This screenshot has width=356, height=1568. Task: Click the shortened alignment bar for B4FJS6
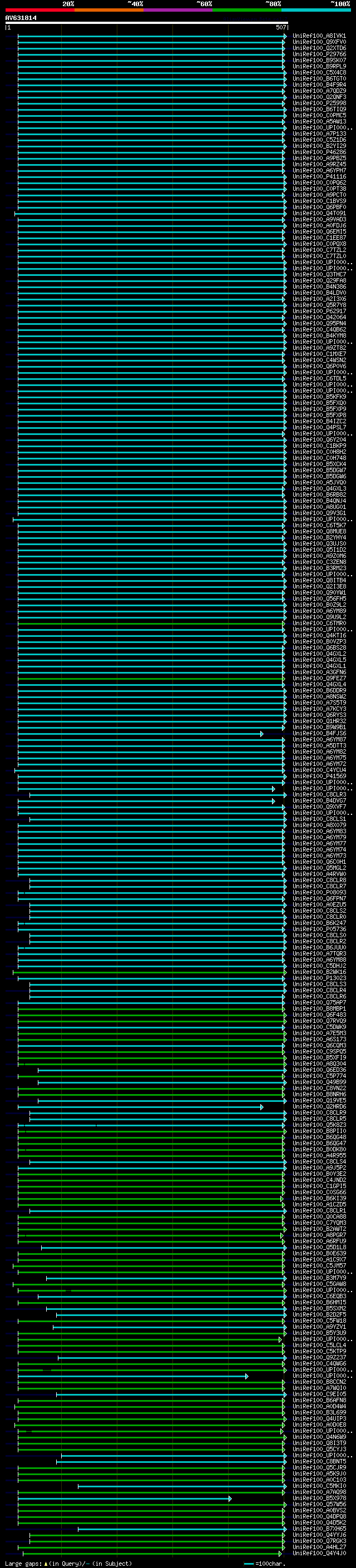coord(141,734)
